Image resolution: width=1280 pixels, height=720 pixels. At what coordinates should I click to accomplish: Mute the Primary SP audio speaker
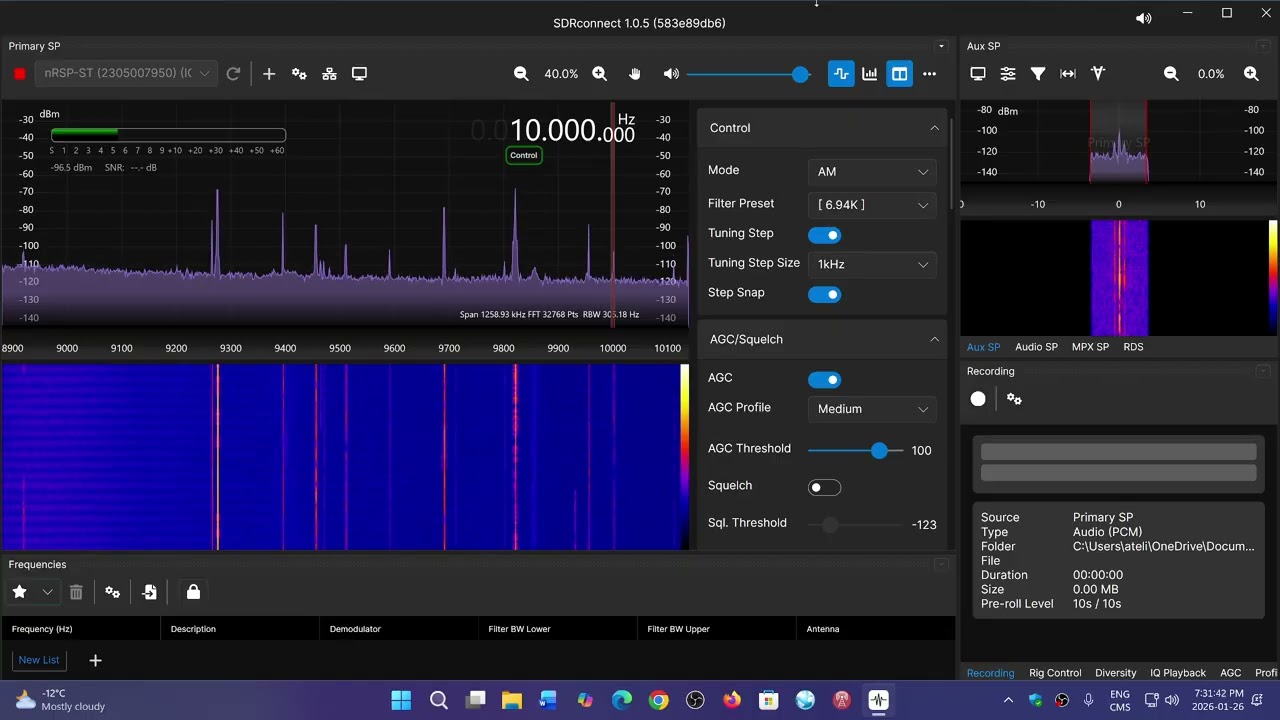coord(671,74)
